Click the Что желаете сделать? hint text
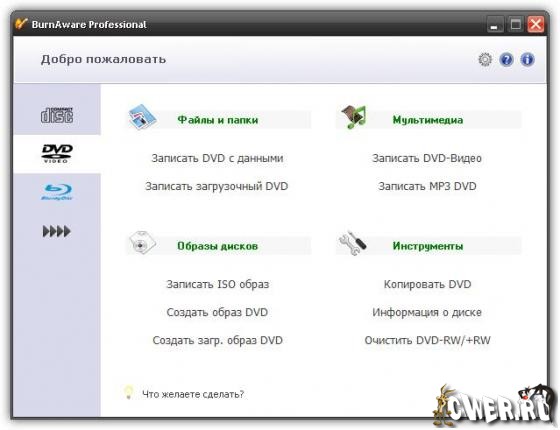 (193, 394)
